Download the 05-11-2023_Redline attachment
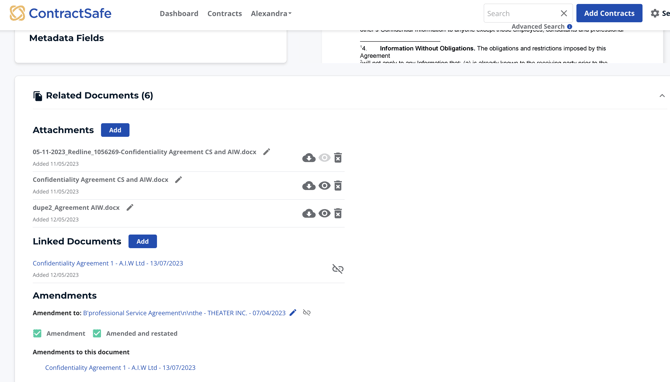Viewport: 670px width, 382px height. coord(309,158)
